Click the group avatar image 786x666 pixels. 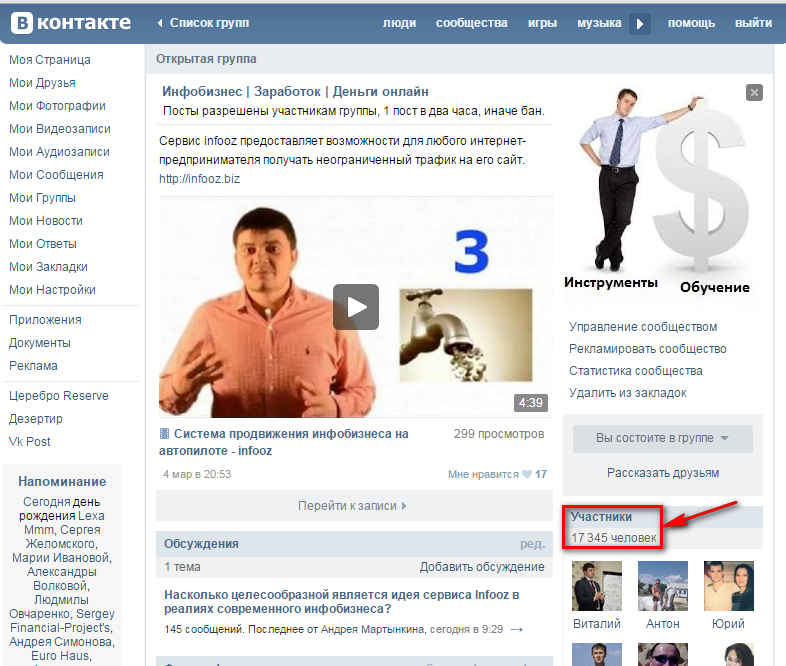(x=663, y=193)
